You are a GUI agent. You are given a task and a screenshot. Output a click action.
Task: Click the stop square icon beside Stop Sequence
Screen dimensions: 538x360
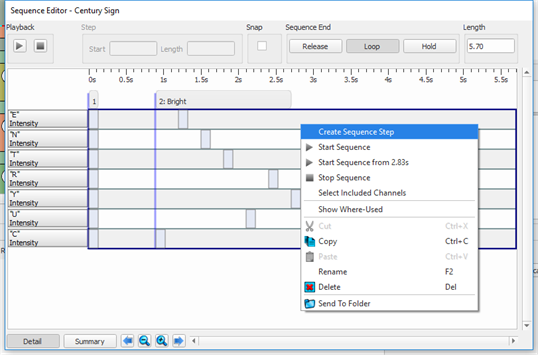tap(309, 178)
